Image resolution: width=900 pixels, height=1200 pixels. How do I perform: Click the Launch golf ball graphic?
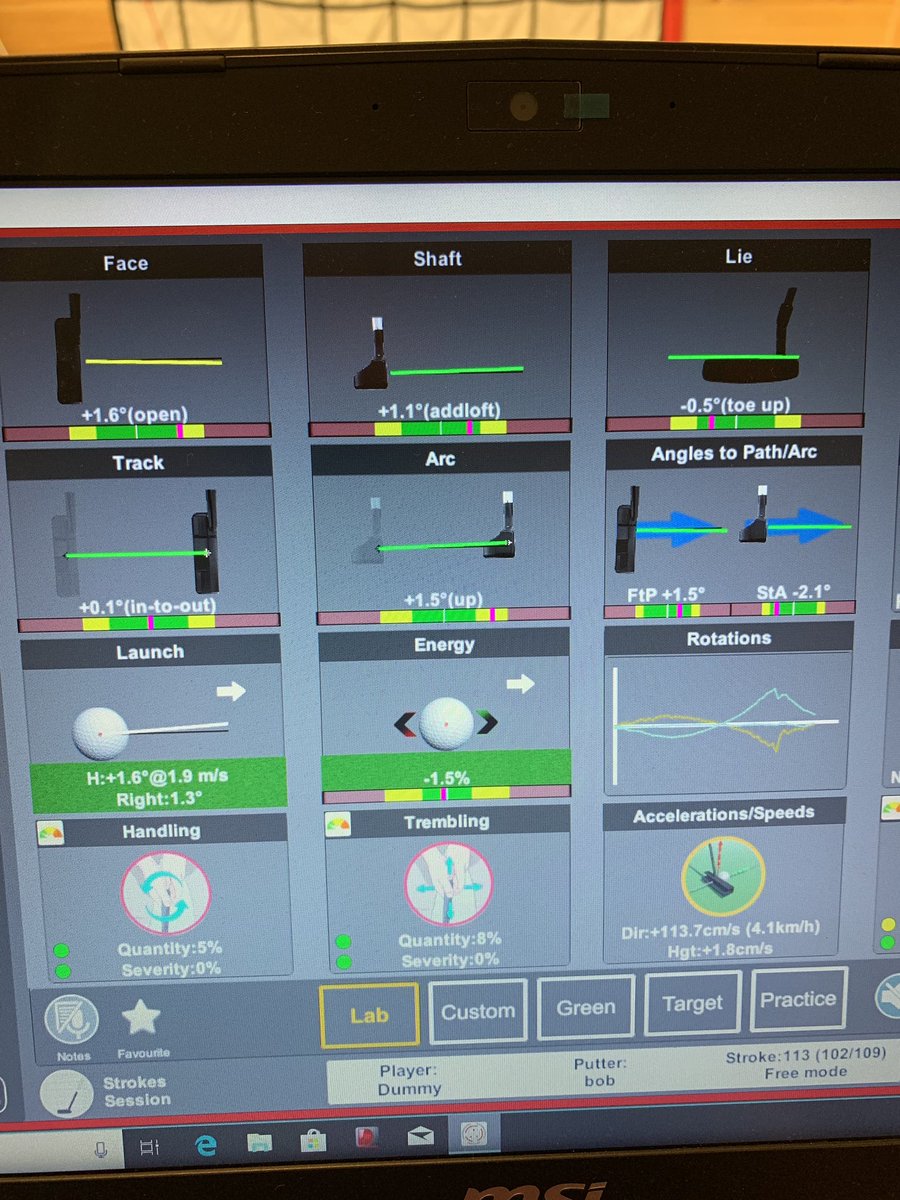(100, 734)
